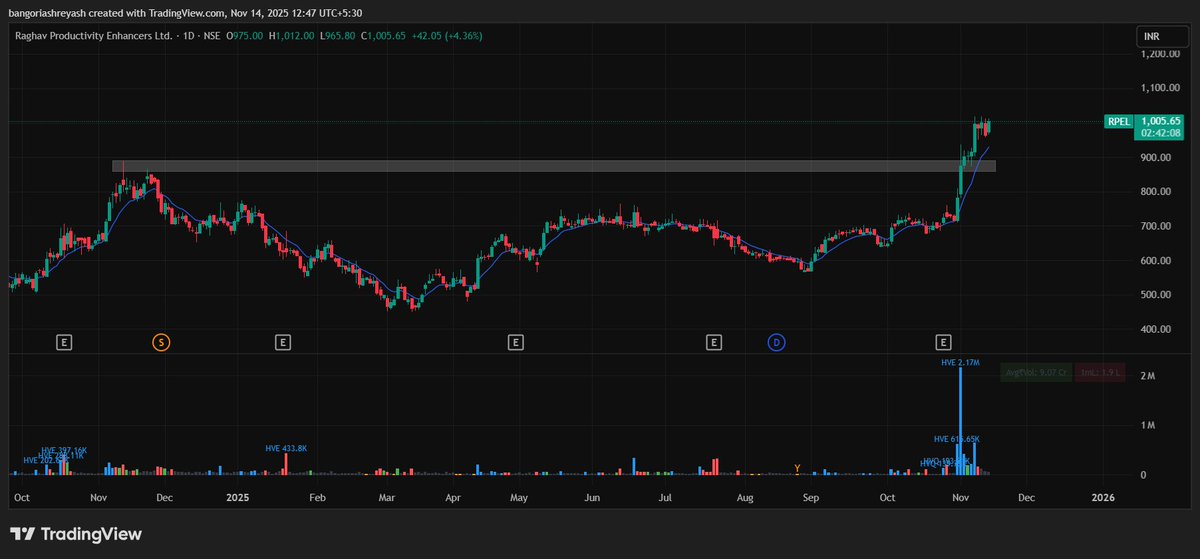The width and height of the screenshot is (1200, 559).
Task: Click the earliest earnings E marker, October 2024
Action: 64,343
